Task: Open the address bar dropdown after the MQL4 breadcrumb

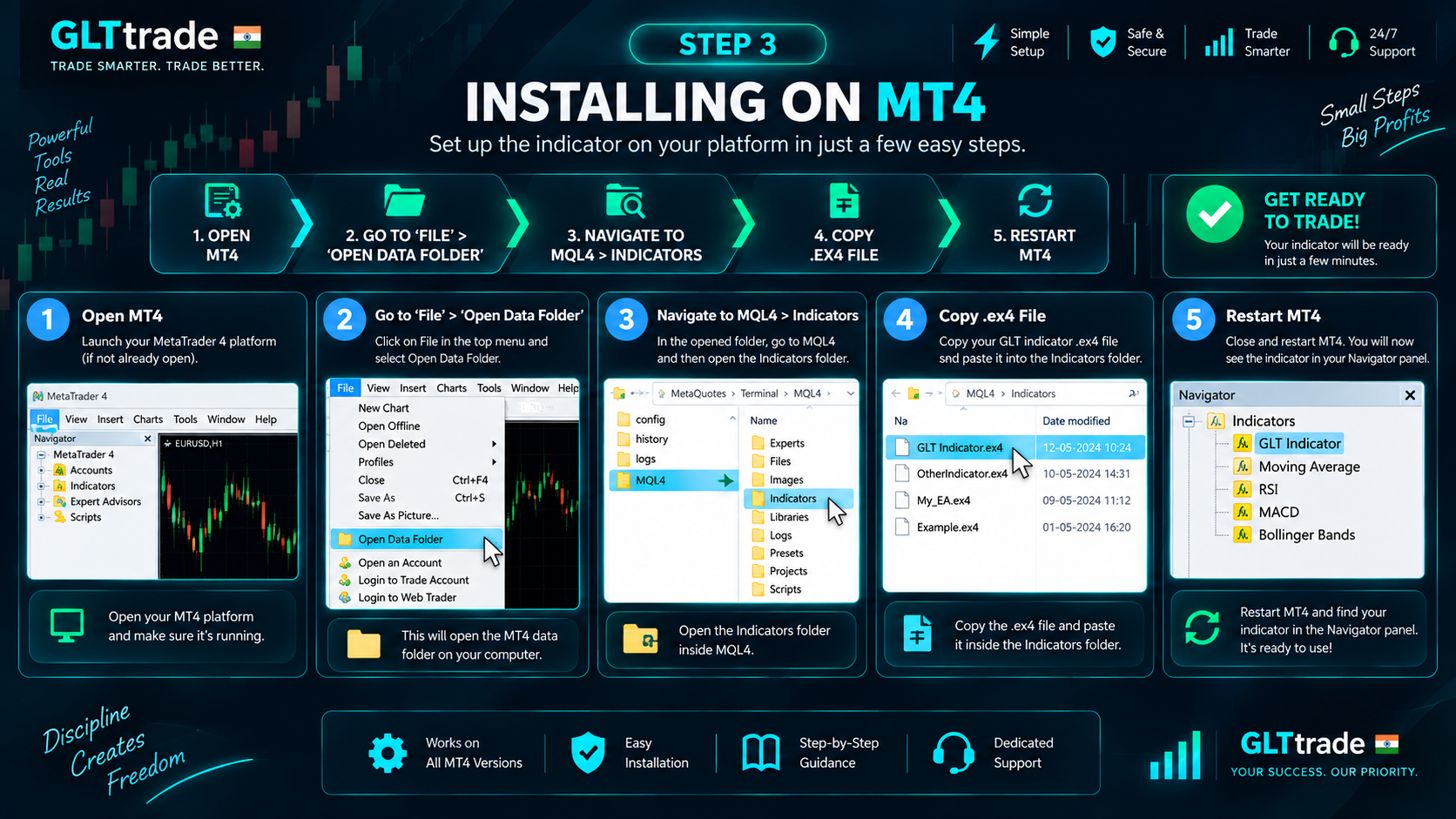Action: (850, 393)
